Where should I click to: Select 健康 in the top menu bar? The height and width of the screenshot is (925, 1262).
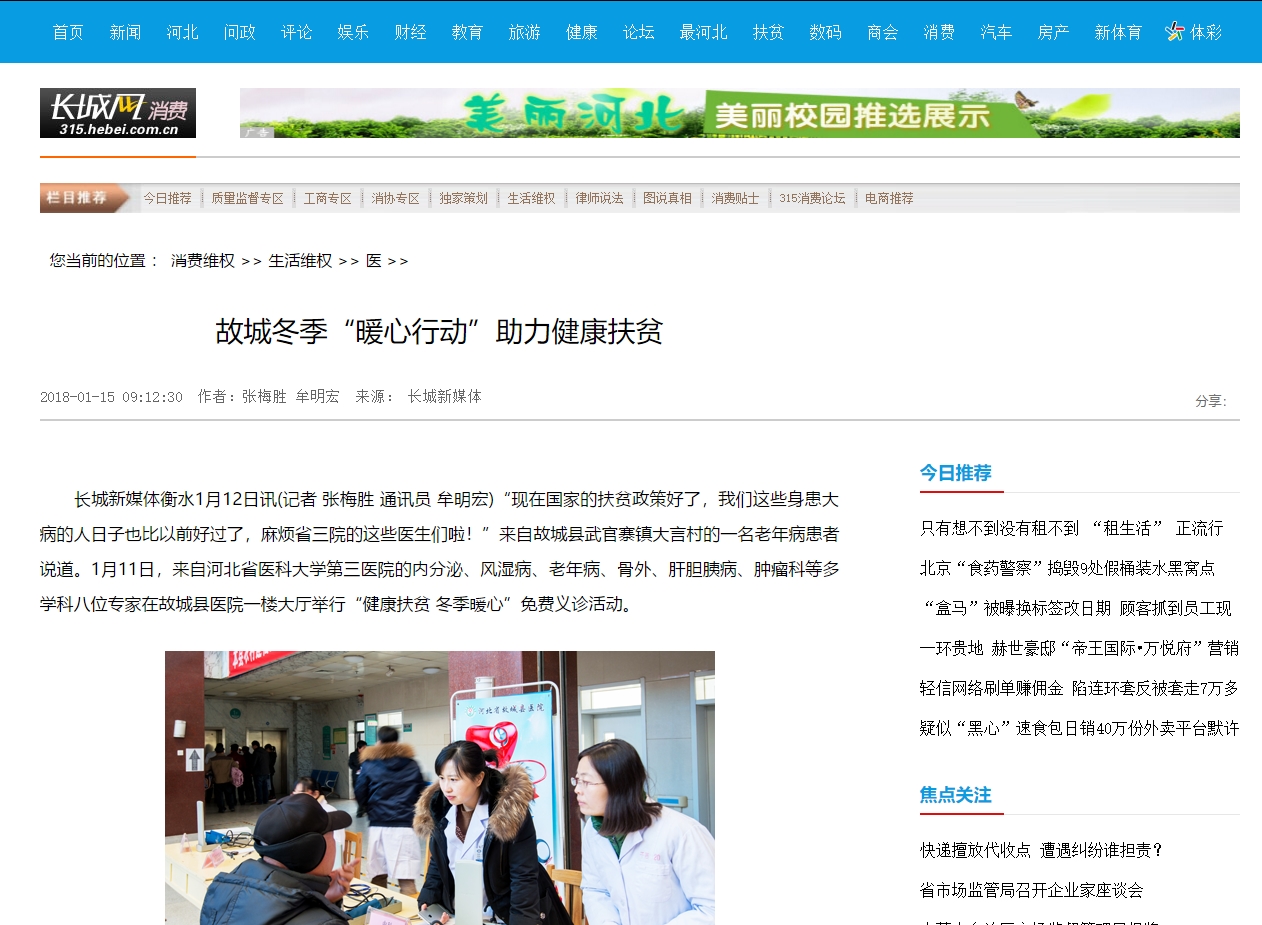click(581, 32)
